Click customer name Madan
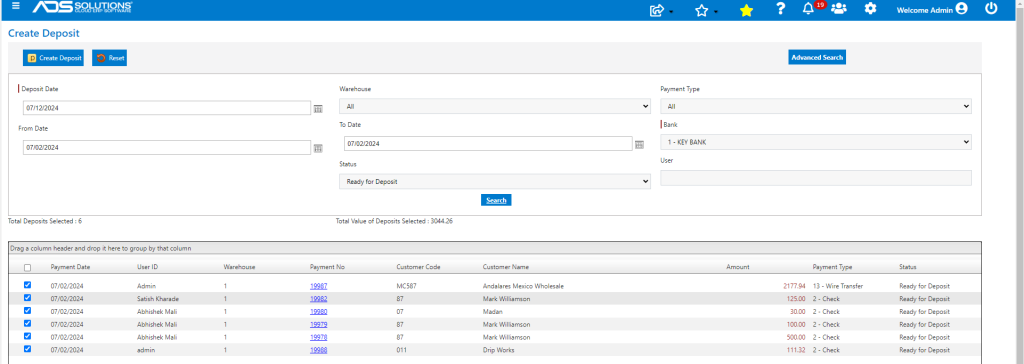This screenshot has width=1024, height=364. pos(493,312)
